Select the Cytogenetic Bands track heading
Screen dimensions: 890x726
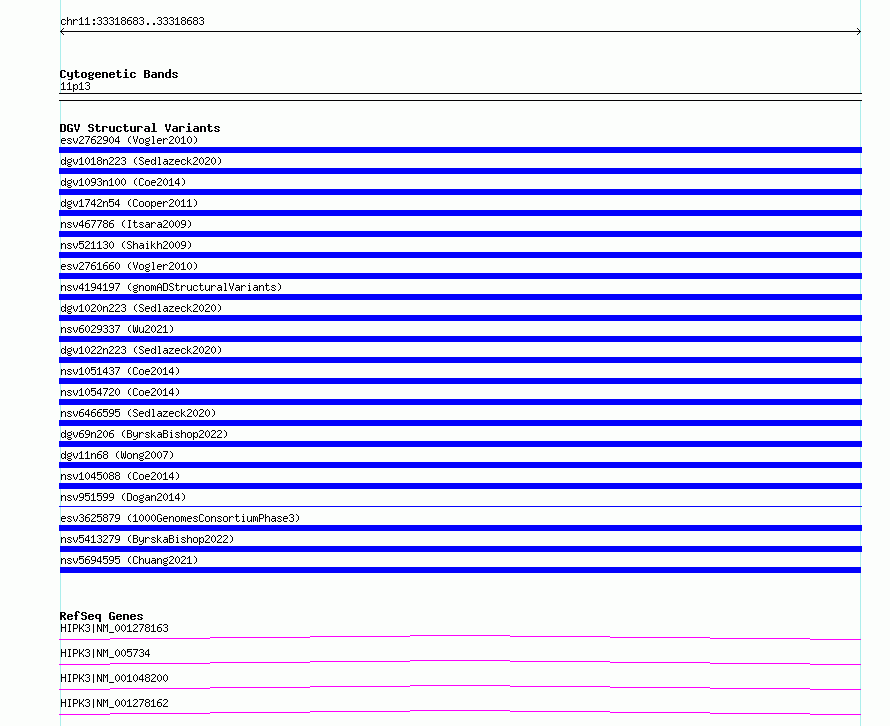click(x=119, y=74)
